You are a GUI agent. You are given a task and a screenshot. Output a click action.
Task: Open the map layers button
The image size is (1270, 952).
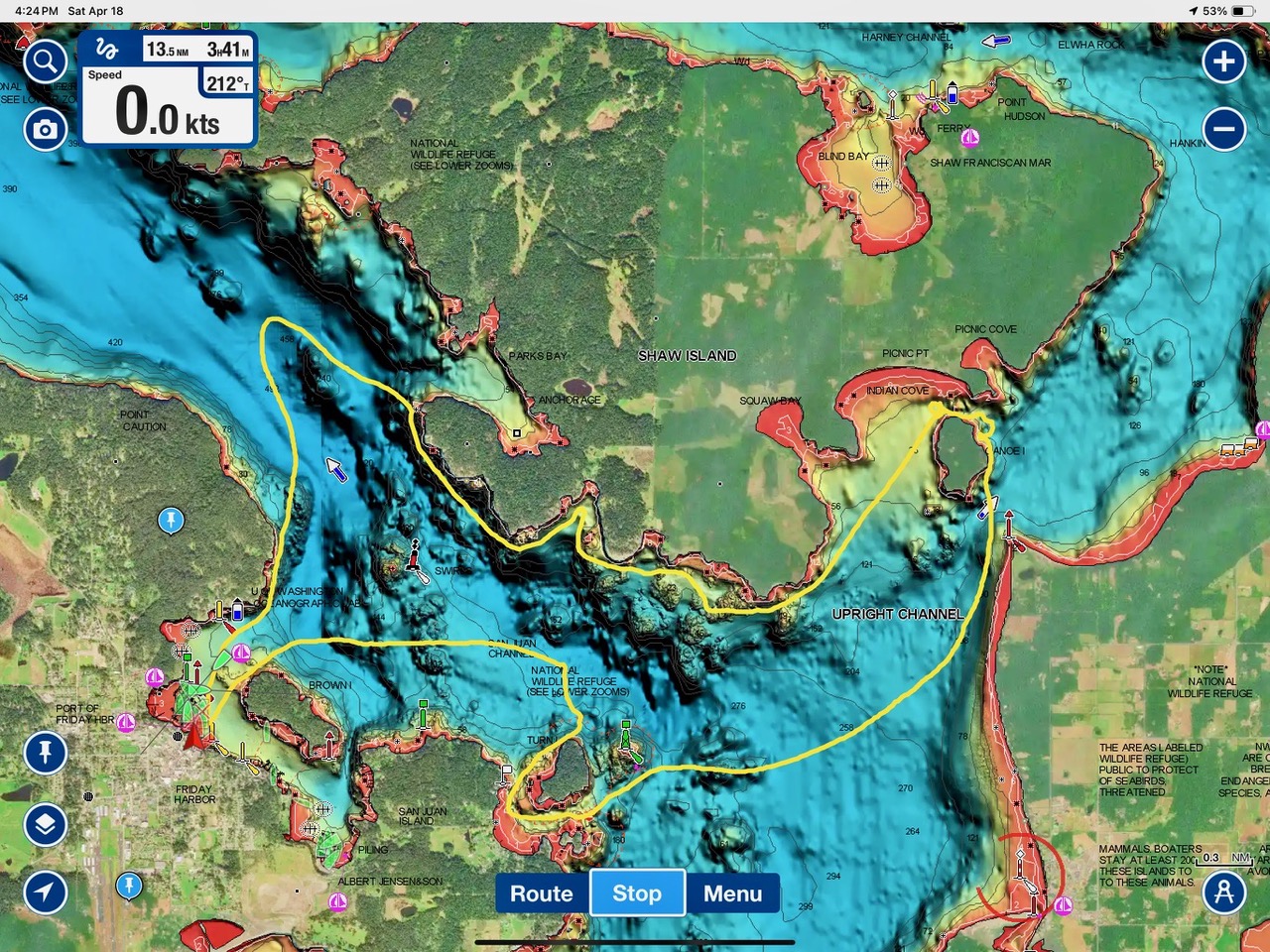coord(45,824)
